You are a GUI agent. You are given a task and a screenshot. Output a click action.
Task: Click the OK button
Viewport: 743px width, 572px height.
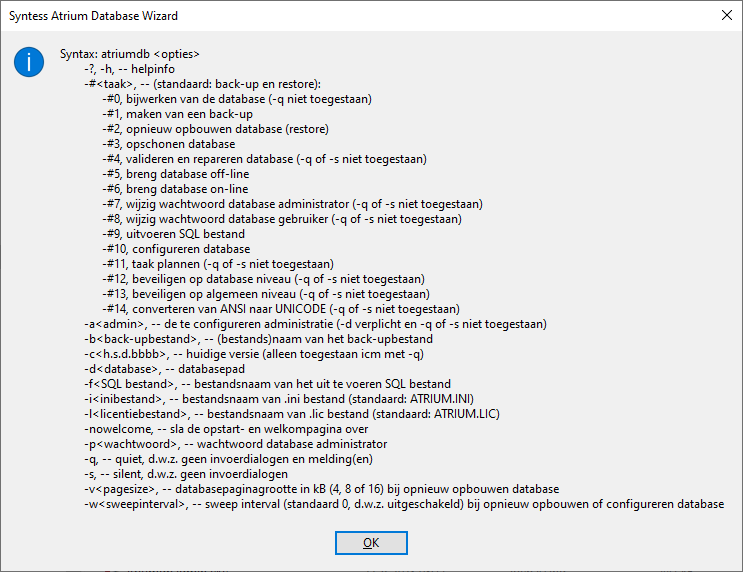[x=371, y=543]
